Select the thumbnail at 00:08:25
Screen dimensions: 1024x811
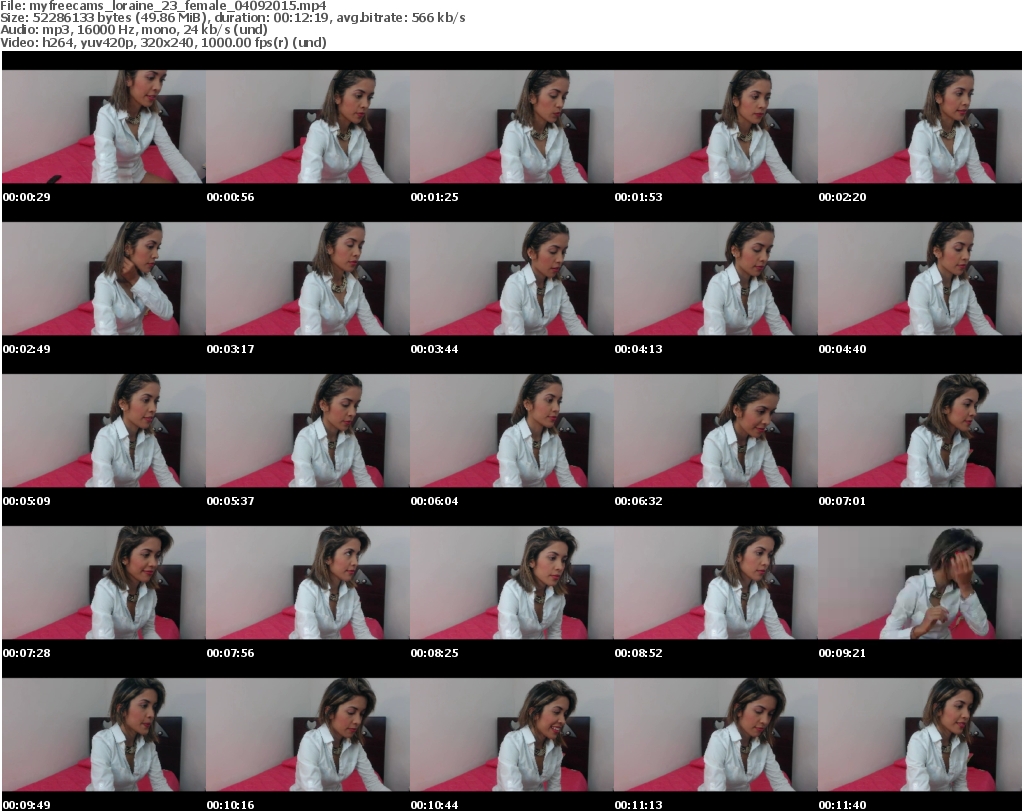[512, 582]
